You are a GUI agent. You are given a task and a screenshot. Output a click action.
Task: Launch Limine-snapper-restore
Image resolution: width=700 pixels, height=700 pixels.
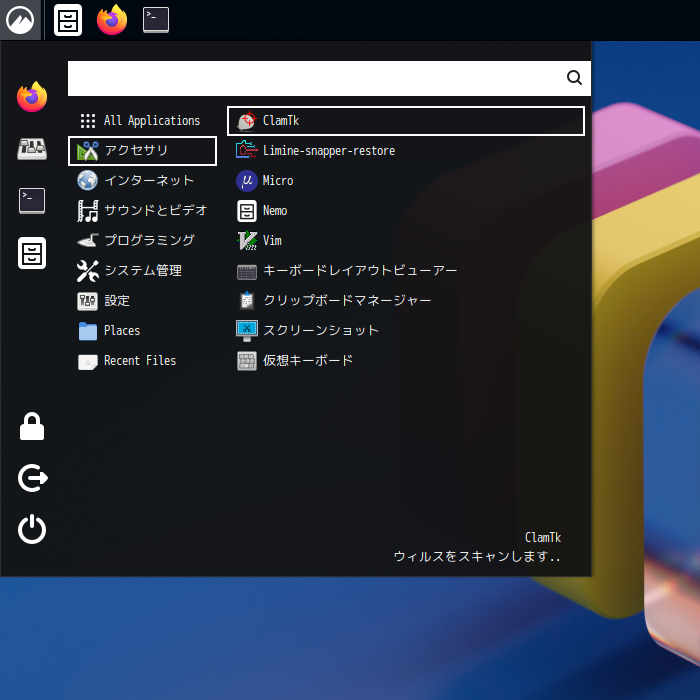pyautogui.click(x=406, y=151)
